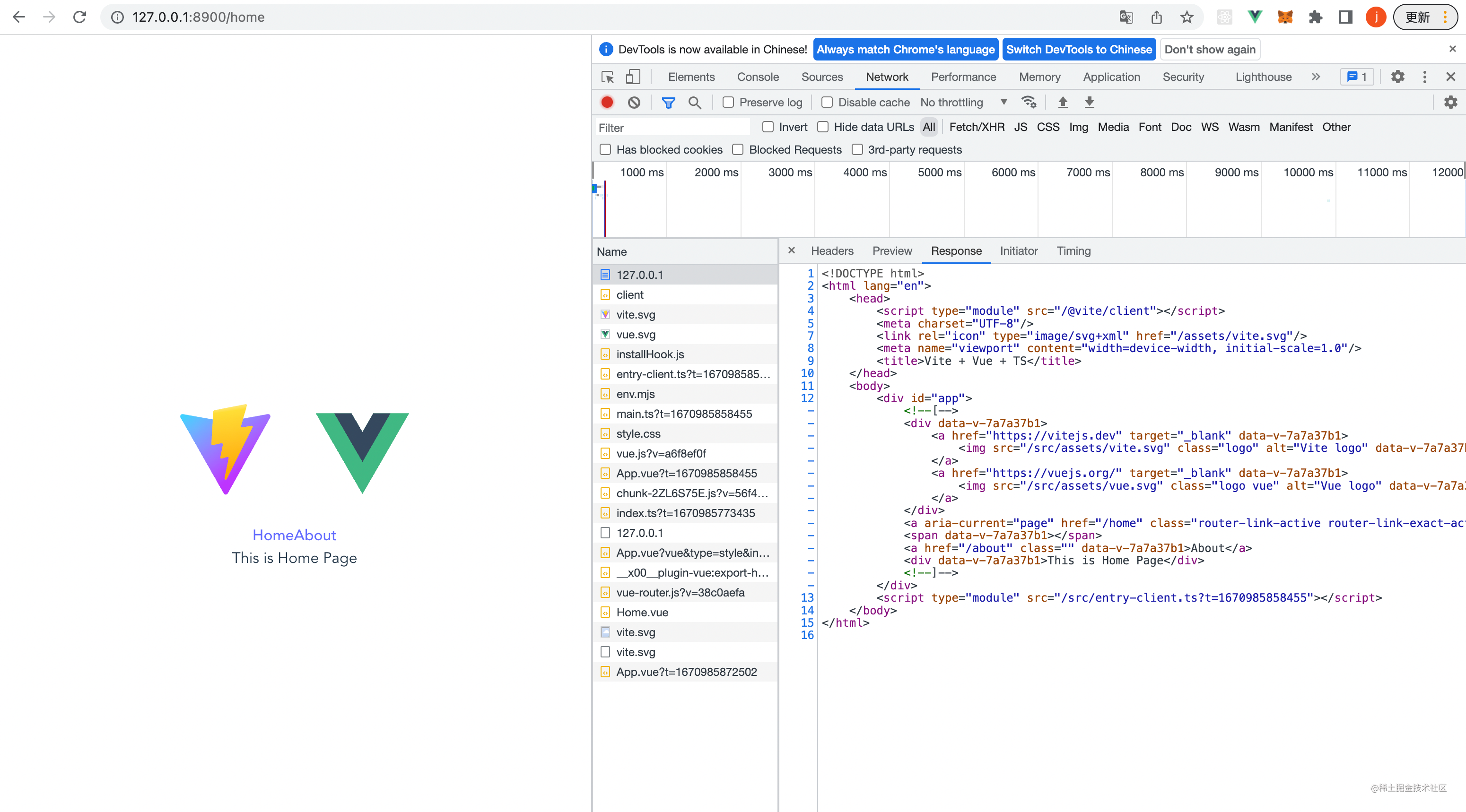Enable the Preserve log checkbox
This screenshot has width=1466, height=812.
(x=728, y=103)
